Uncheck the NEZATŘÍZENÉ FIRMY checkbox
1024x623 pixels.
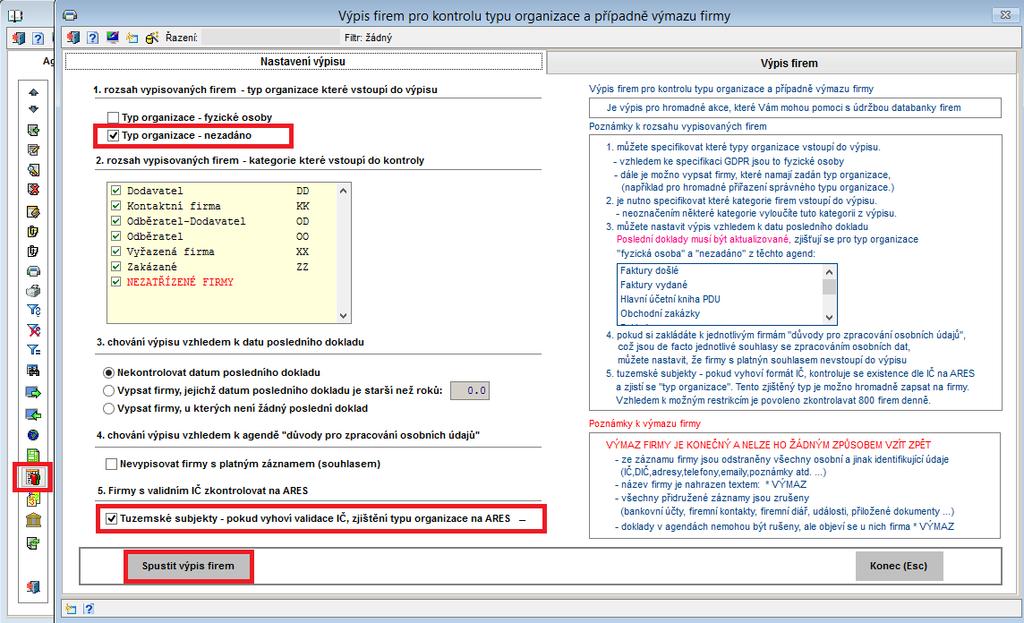116,281
